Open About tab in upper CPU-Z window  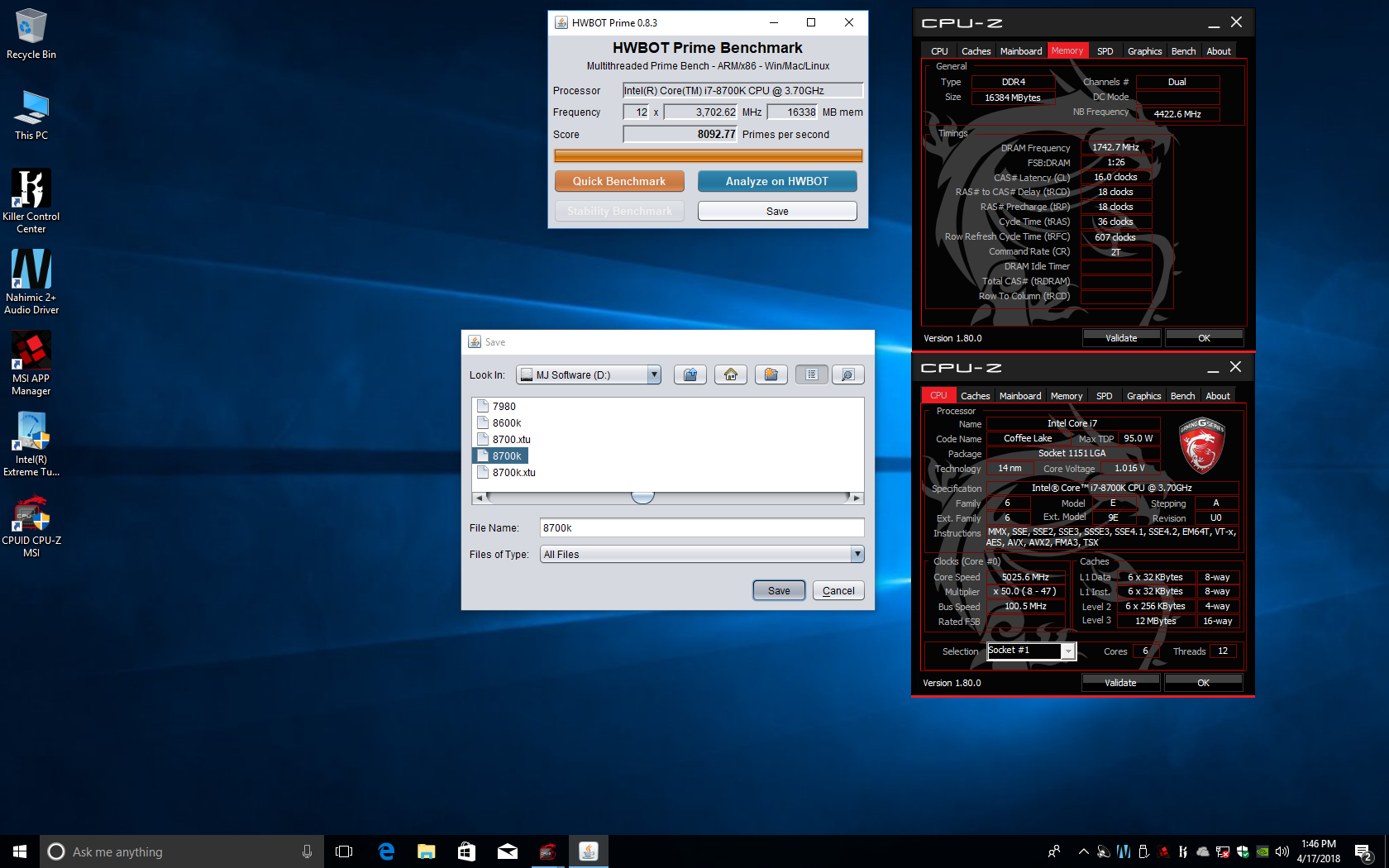point(1219,50)
